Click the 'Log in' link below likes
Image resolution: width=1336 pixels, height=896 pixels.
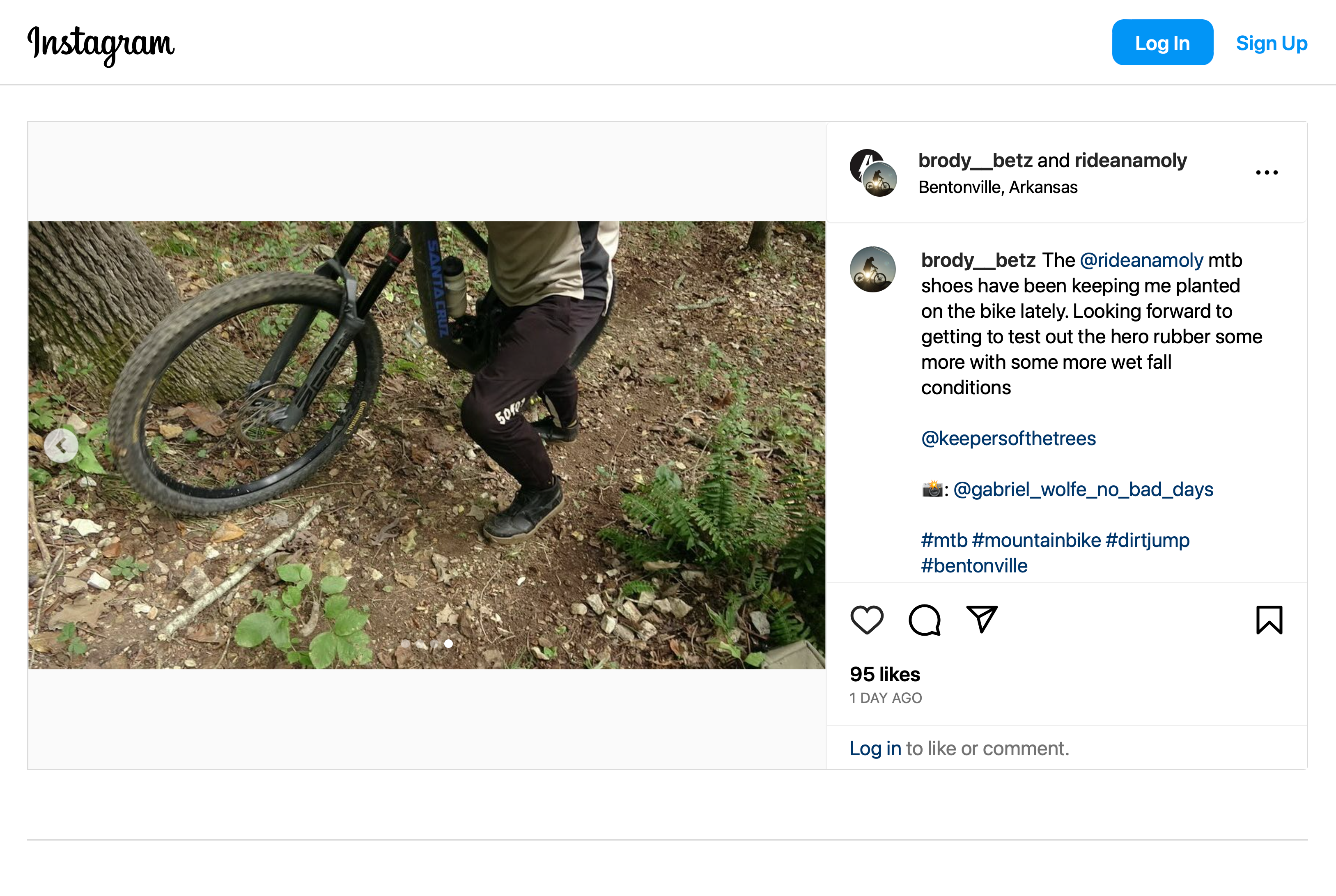click(x=875, y=749)
